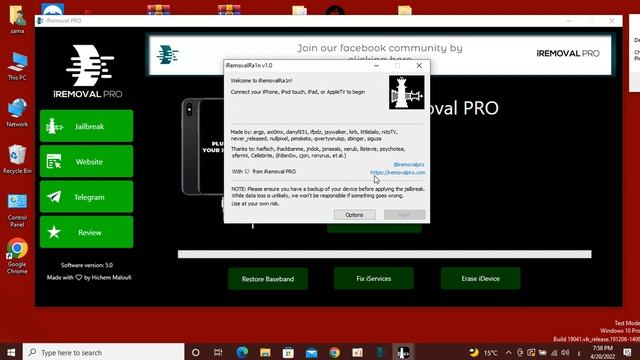Image resolution: width=640 pixels, height=360 pixels.
Task: Open the sama user folder on the desktop
Action: pyautogui.click(x=17, y=20)
